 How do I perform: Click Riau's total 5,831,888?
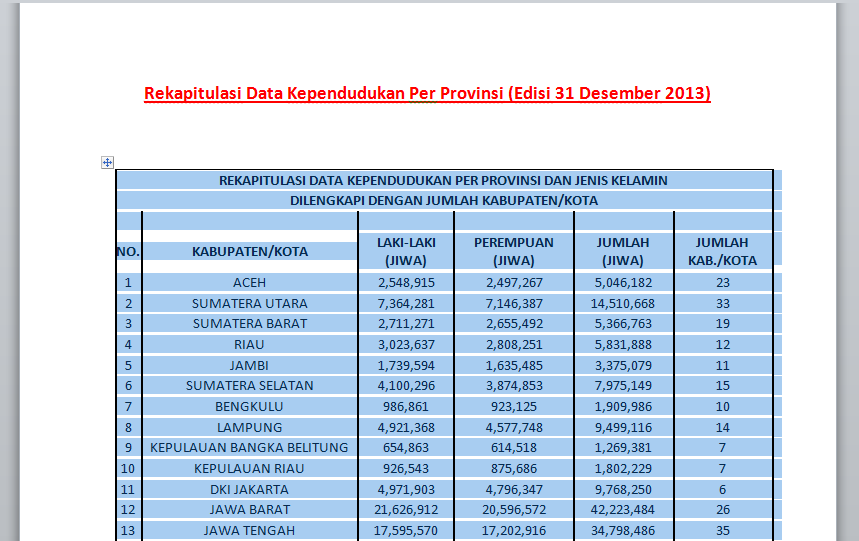623,344
